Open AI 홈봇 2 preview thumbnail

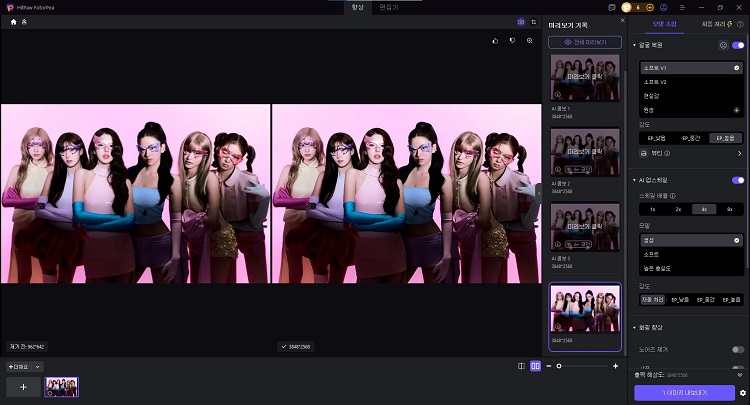click(x=585, y=152)
